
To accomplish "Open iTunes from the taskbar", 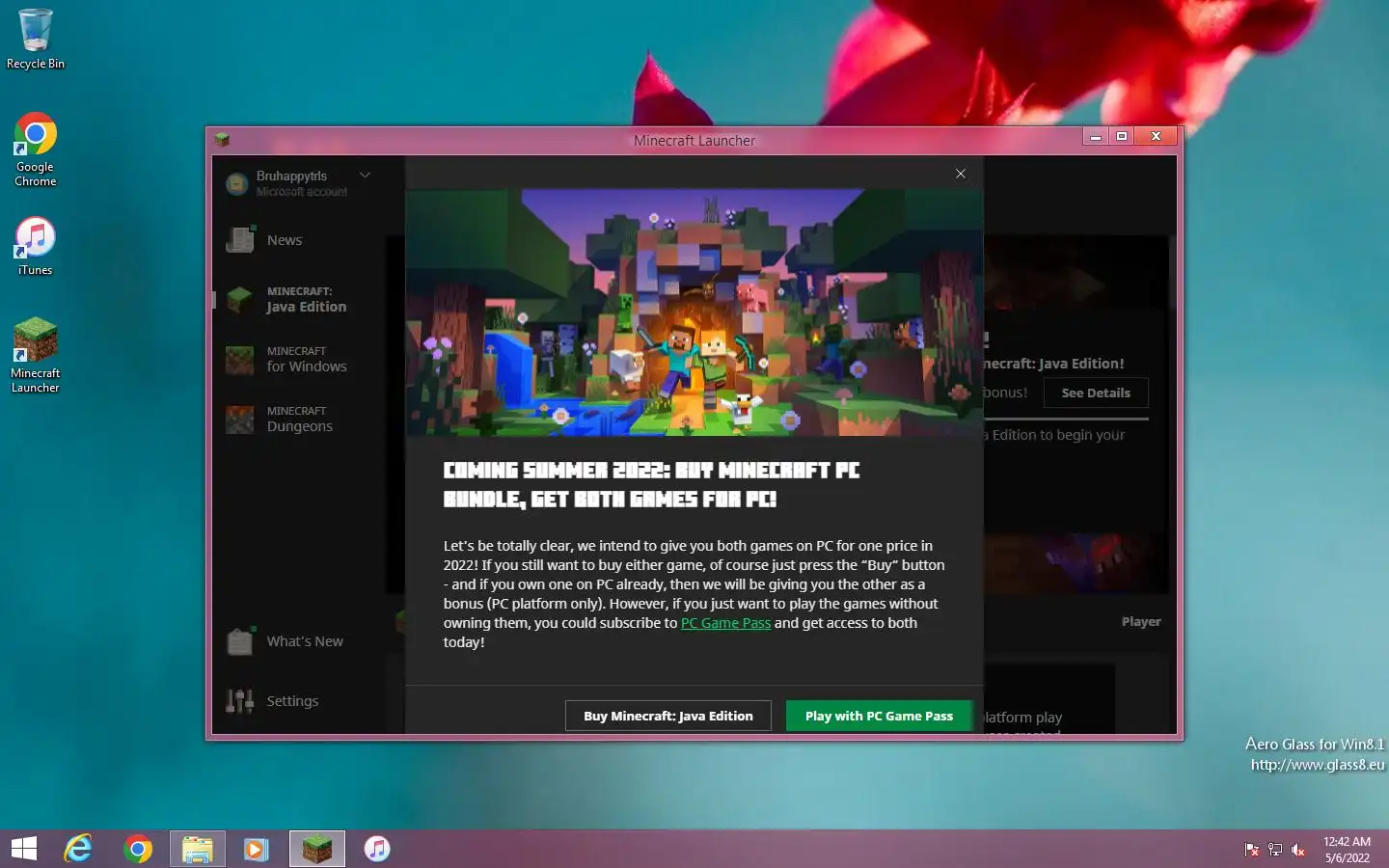I will point(377,849).
